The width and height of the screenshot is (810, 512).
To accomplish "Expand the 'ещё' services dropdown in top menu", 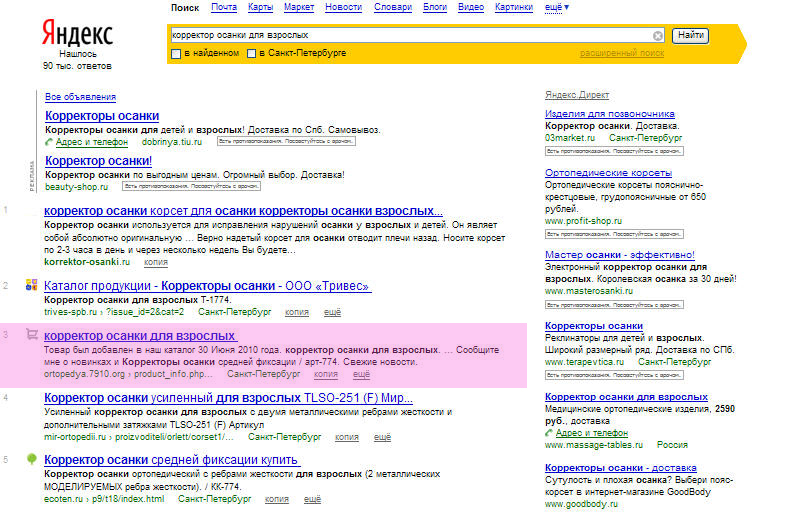I will click(x=557, y=7).
